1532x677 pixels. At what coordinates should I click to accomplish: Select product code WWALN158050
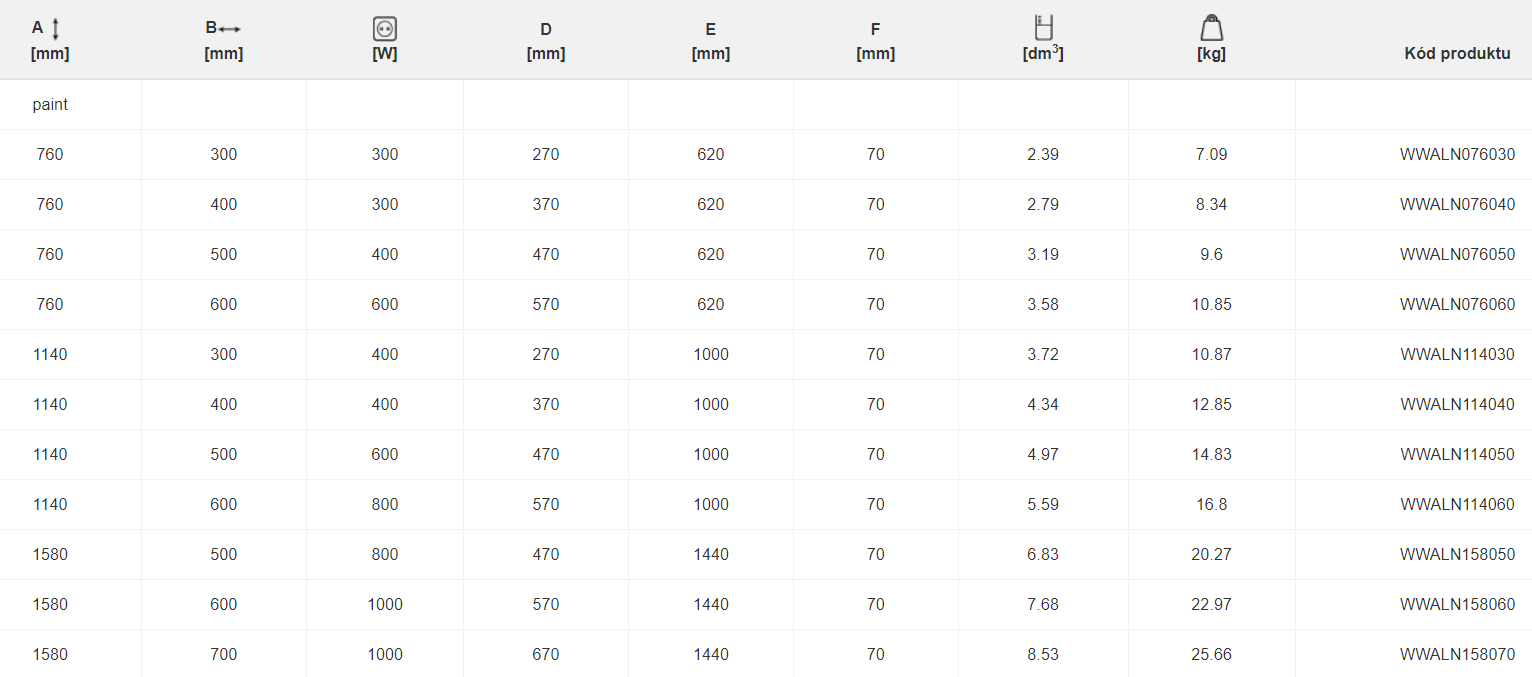[1457, 555]
